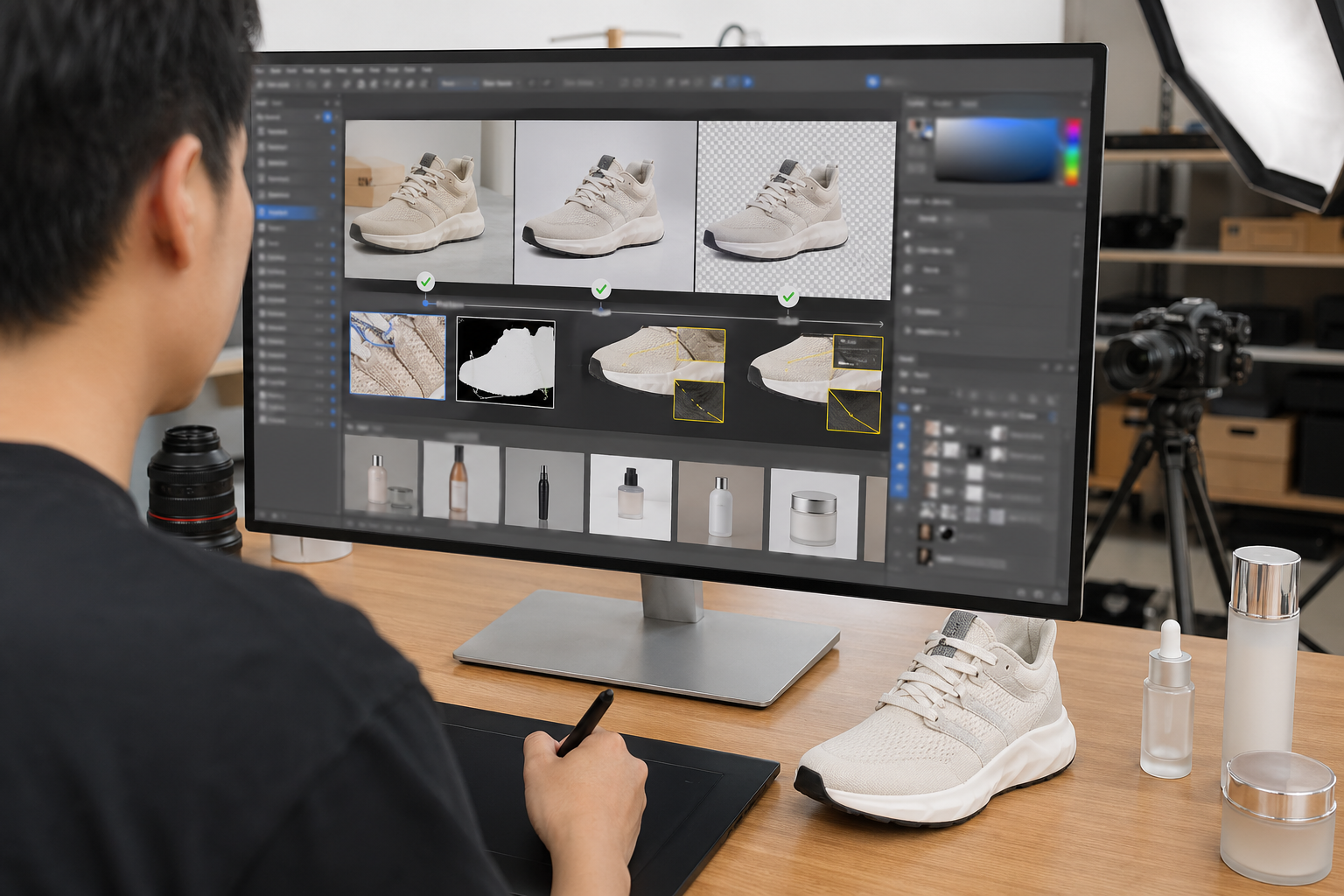
Task: Click the blue highlighted button in top toolbar
Action: [872, 81]
